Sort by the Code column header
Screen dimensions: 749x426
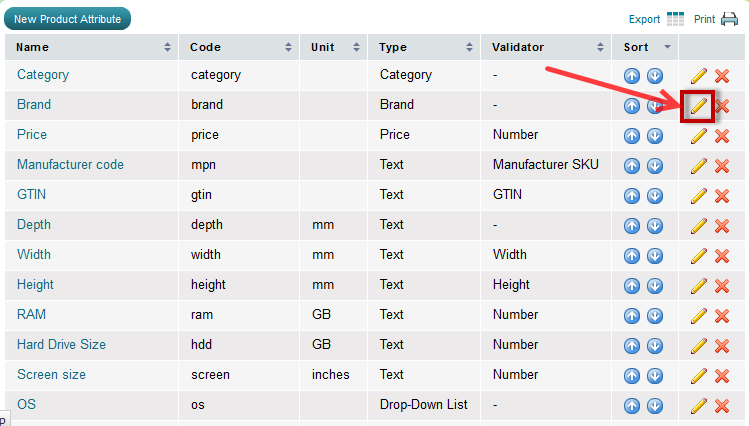[240, 47]
